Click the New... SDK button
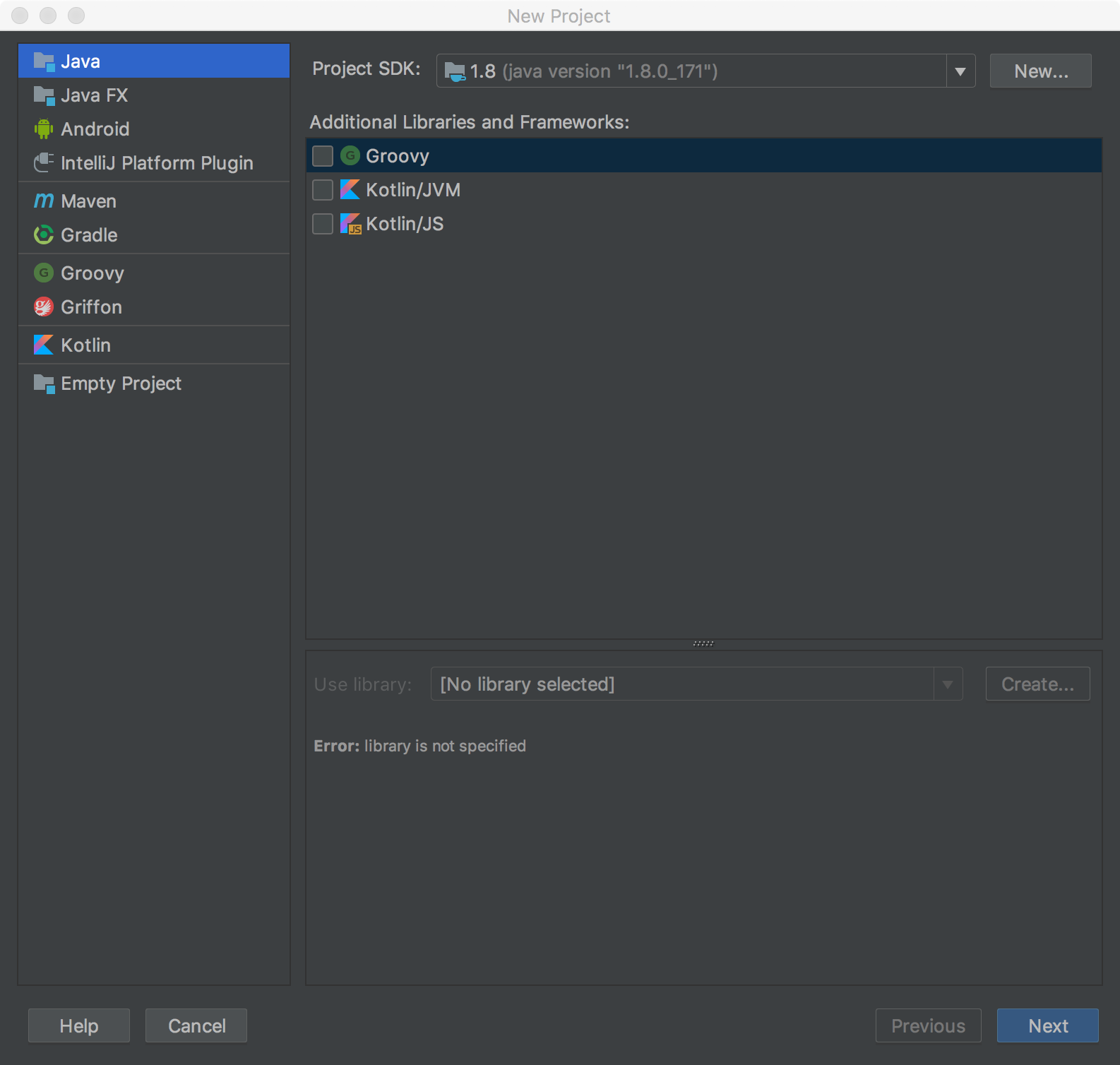 [1041, 71]
